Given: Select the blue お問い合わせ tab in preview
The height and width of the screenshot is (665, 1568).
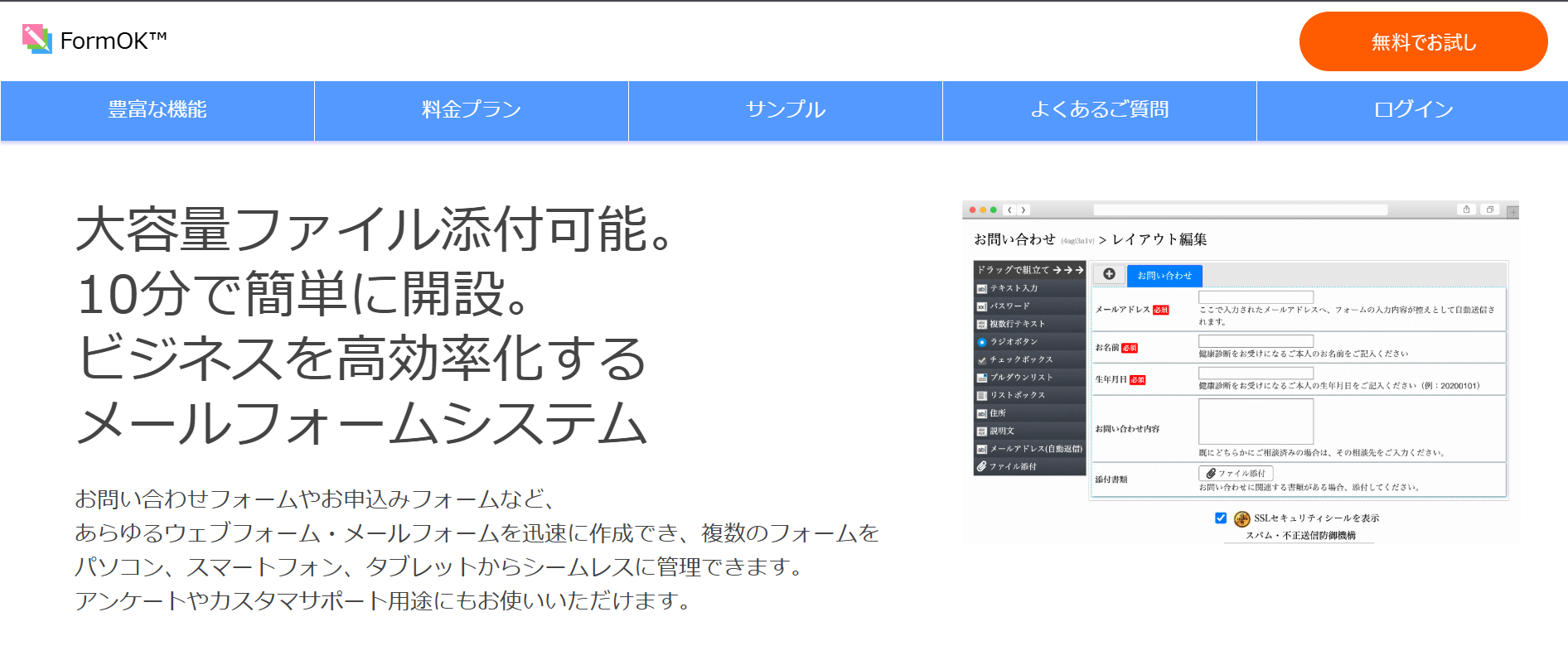Looking at the screenshot, I should click(x=1164, y=275).
